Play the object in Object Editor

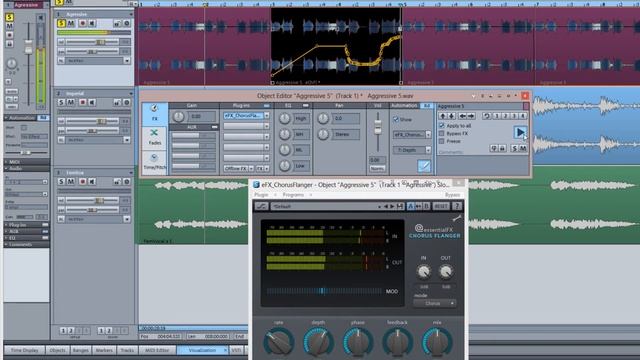click(x=520, y=132)
